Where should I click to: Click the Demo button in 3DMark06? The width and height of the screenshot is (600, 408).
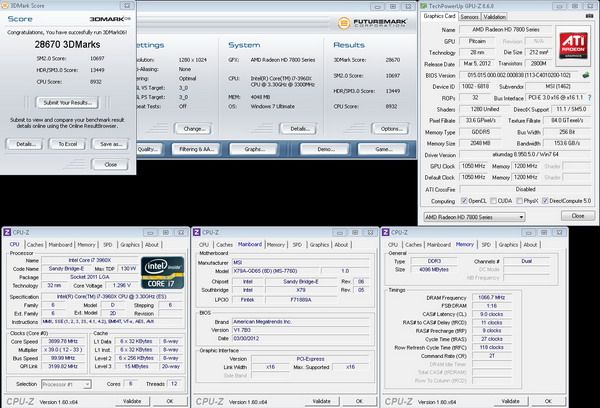(x=324, y=149)
